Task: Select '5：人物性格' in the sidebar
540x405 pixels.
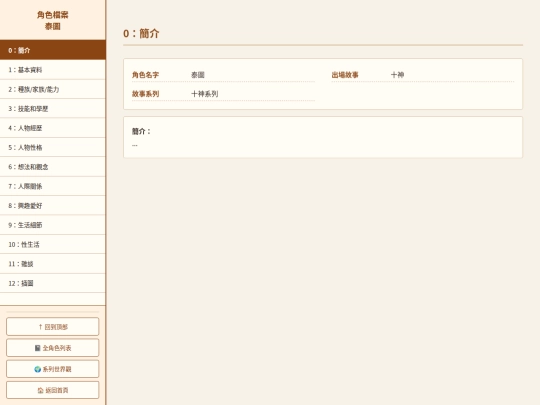Action: pyautogui.click(x=53, y=147)
